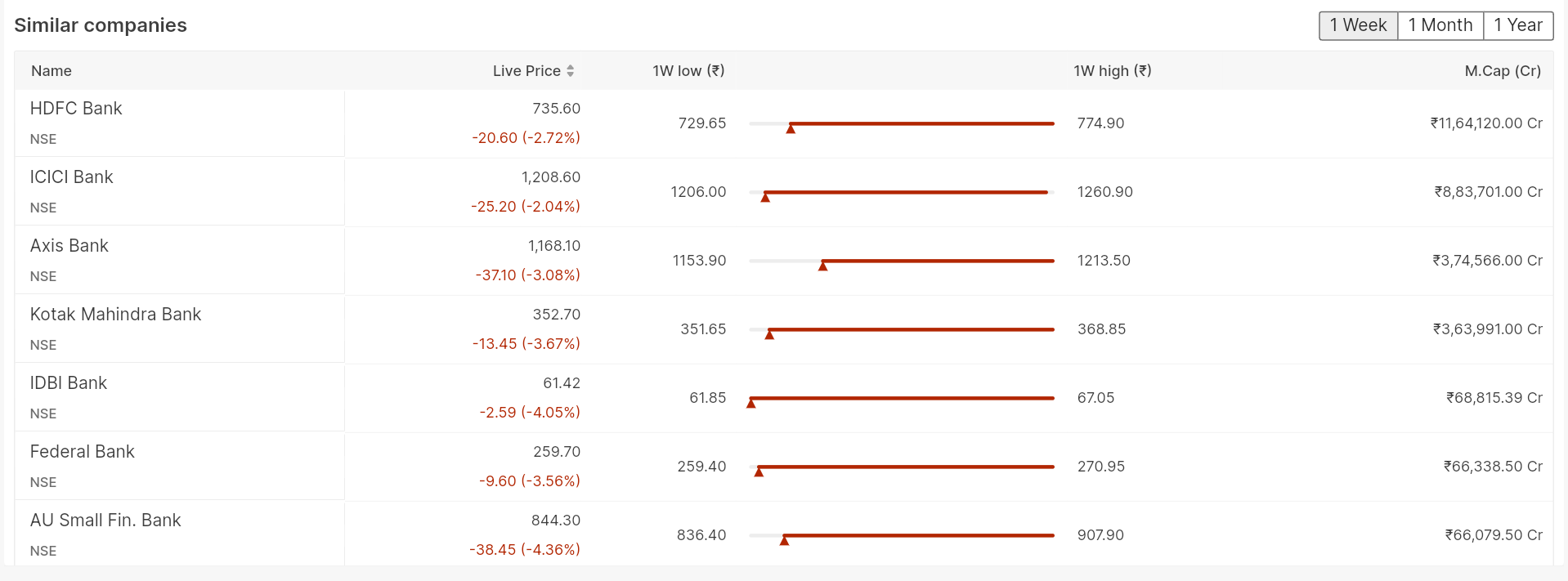Open the ICICI Bank company link
This screenshot has width=1568, height=581.
coord(72,177)
